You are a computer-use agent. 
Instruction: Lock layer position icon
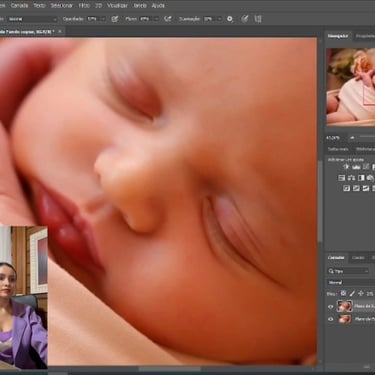pyautogui.click(x=361, y=294)
